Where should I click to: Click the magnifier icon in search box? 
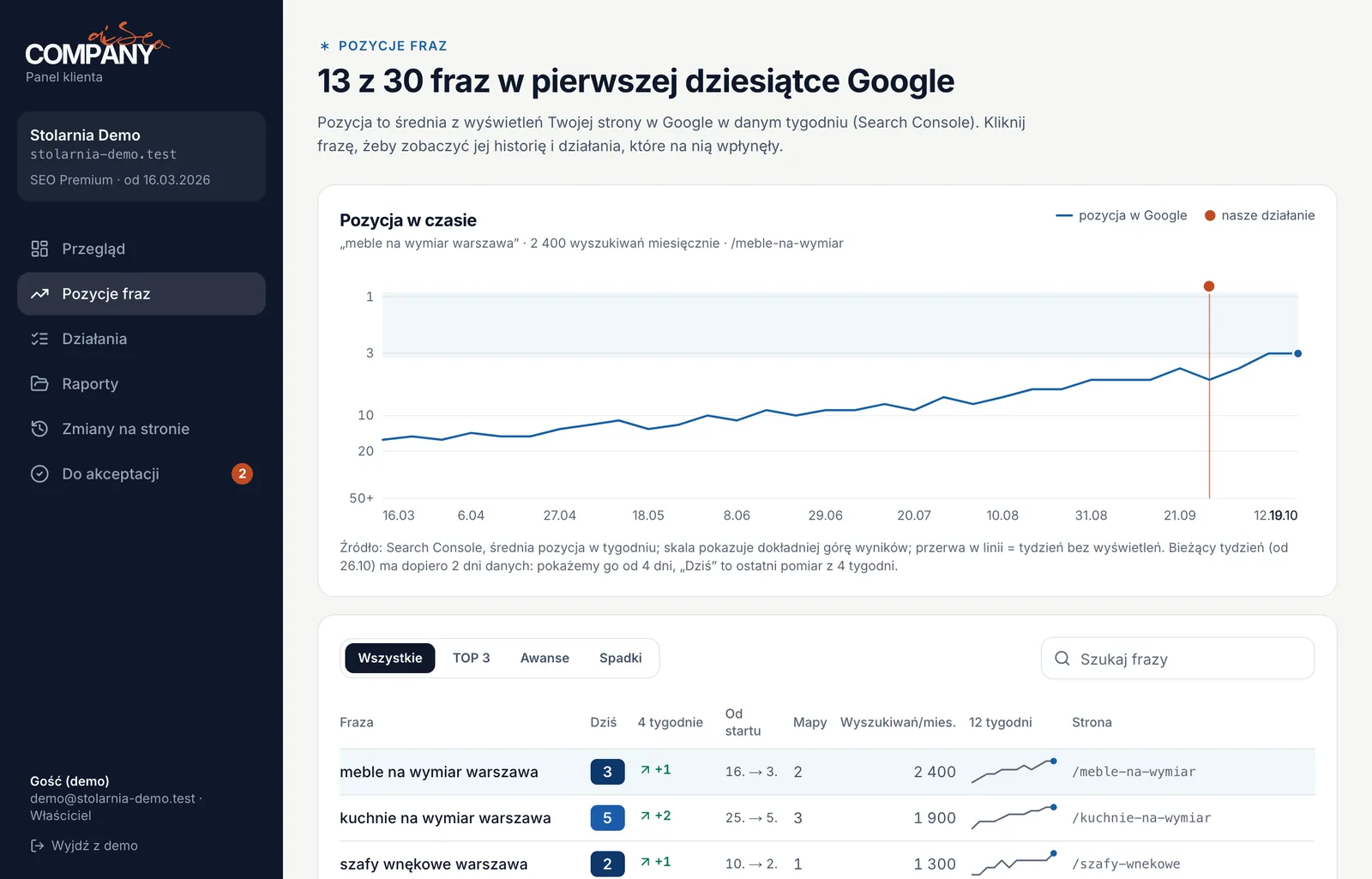tap(1062, 659)
